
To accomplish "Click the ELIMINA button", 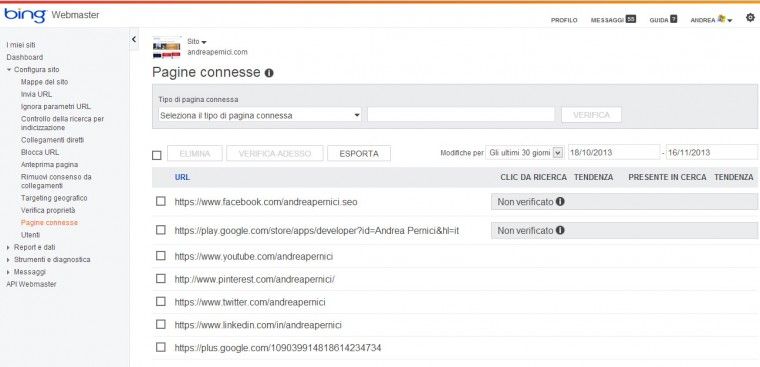I will [x=195, y=154].
